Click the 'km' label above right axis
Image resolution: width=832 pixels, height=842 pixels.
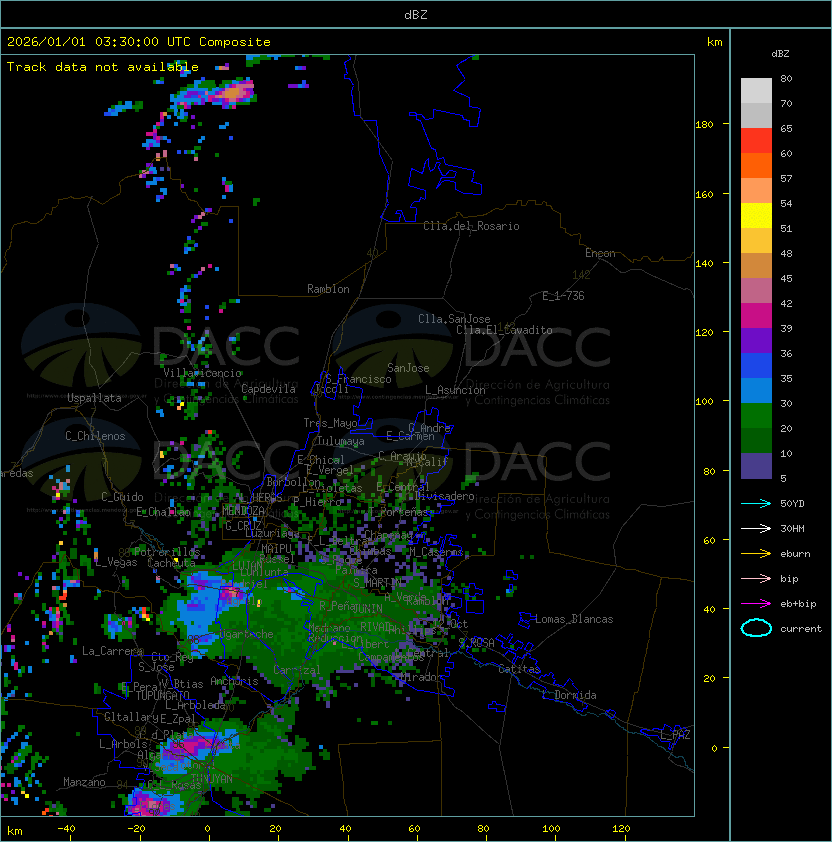click(714, 42)
